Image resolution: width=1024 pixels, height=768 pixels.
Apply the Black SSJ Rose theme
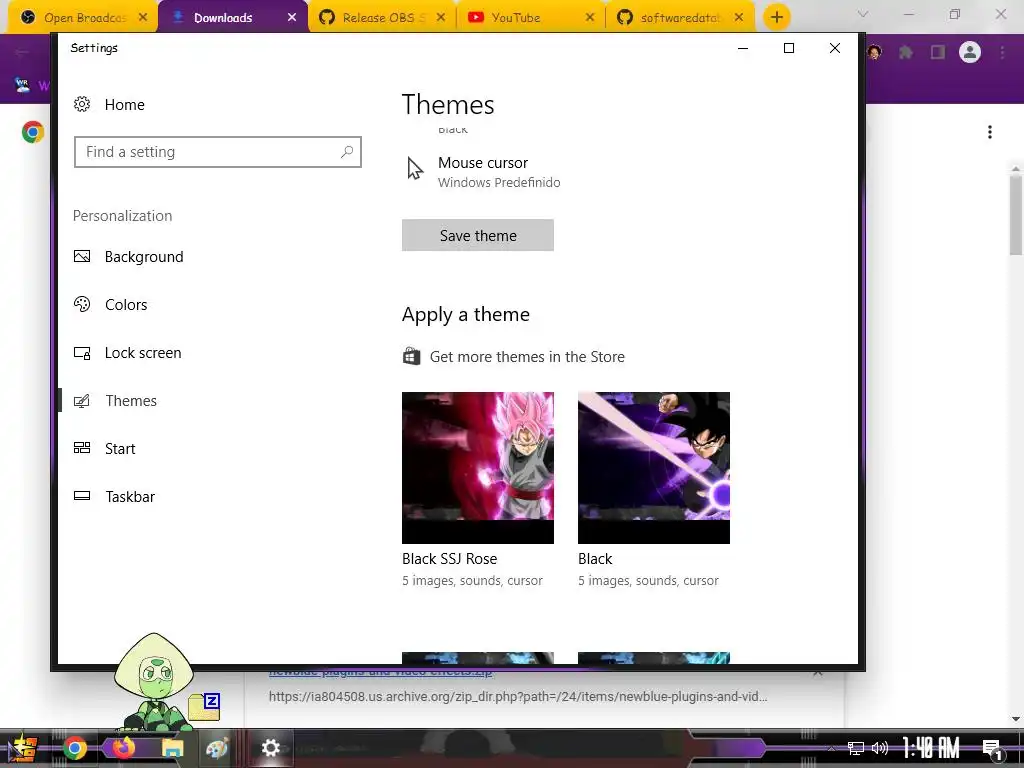[477, 468]
